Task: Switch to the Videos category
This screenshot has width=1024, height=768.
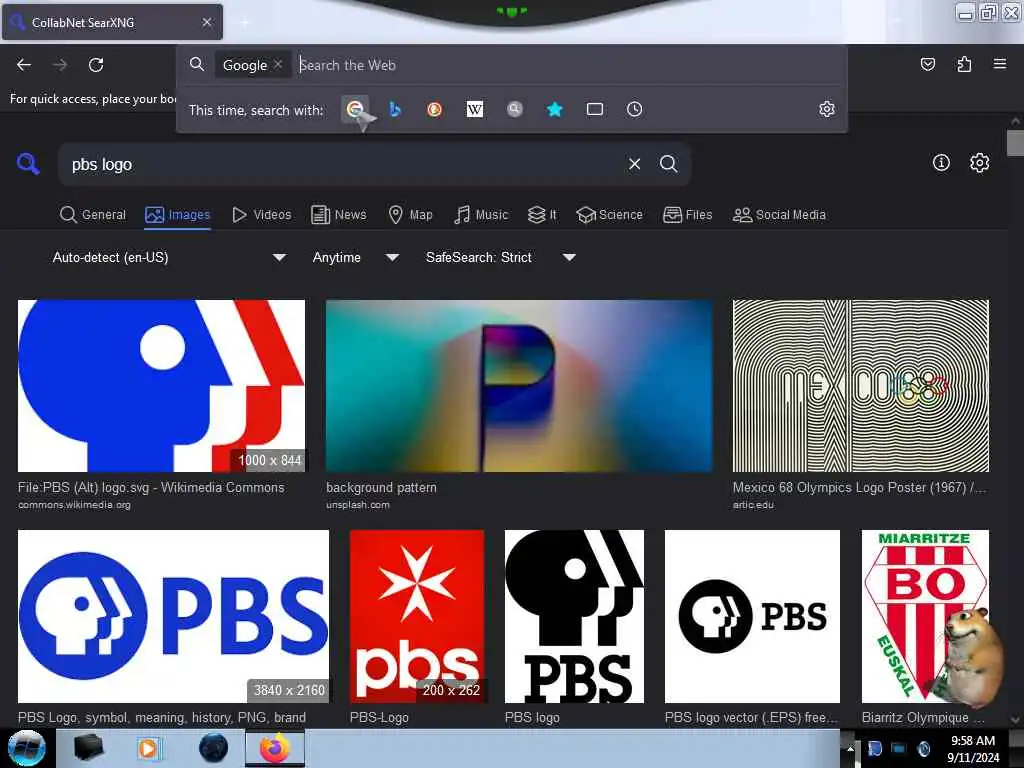Action: click(261, 214)
